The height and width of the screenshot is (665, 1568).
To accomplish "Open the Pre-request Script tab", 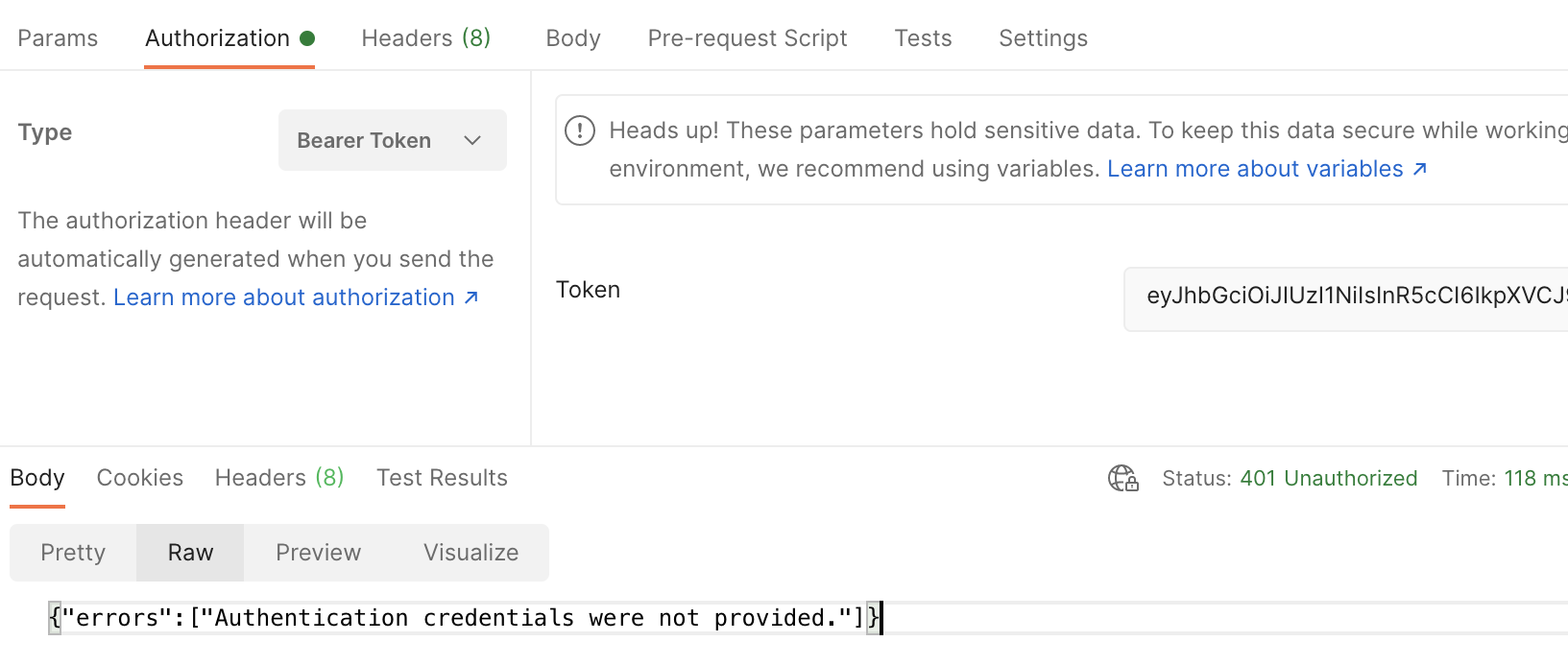I will tap(748, 38).
